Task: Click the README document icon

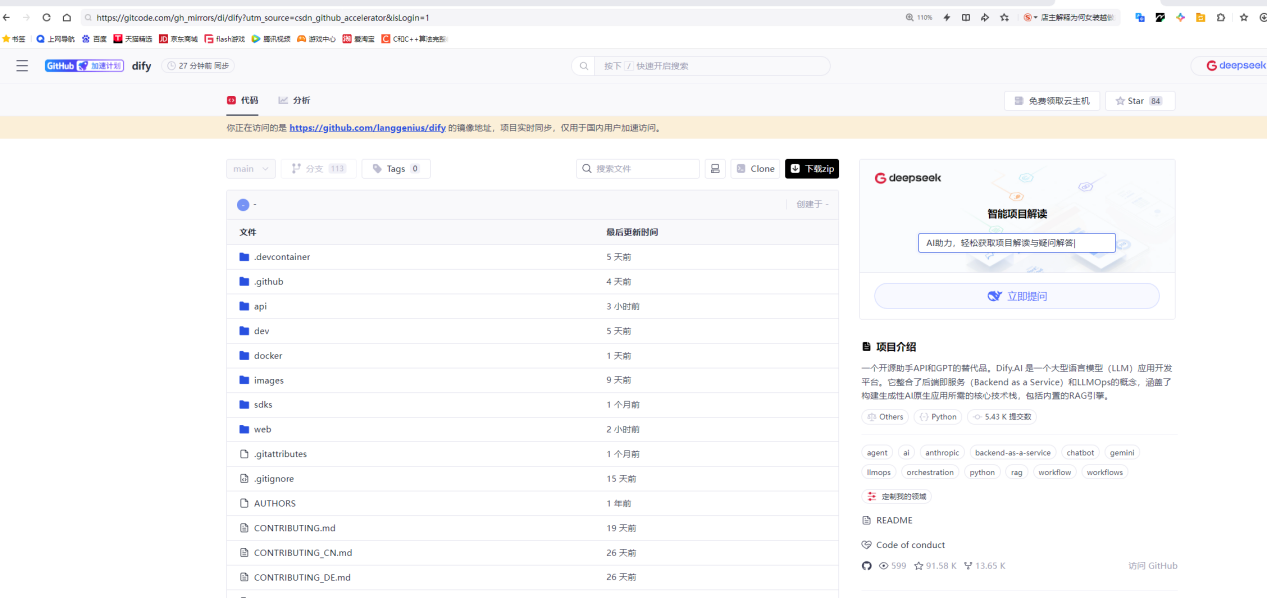Action: click(866, 520)
